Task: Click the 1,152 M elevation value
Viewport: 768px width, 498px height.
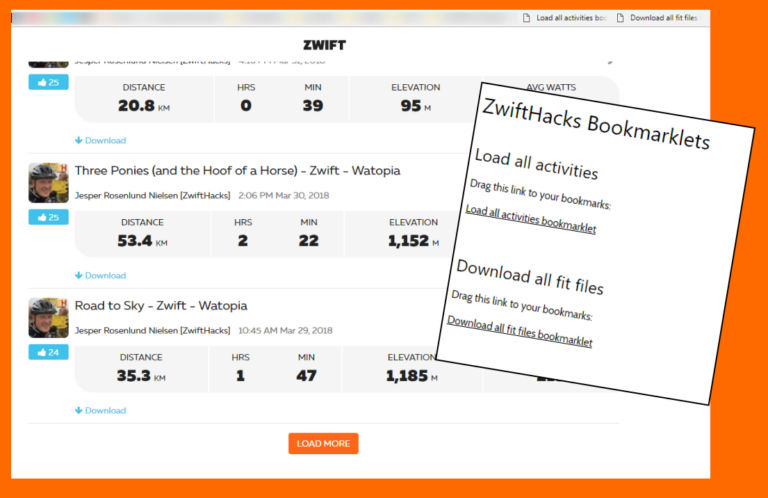Action: pyautogui.click(x=413, y=241)
